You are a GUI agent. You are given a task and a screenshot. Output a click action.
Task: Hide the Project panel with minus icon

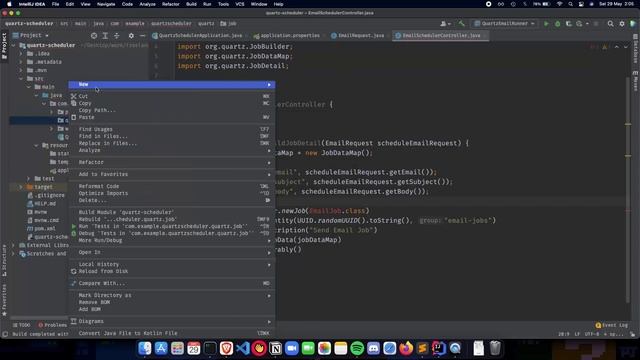point(142,36)
